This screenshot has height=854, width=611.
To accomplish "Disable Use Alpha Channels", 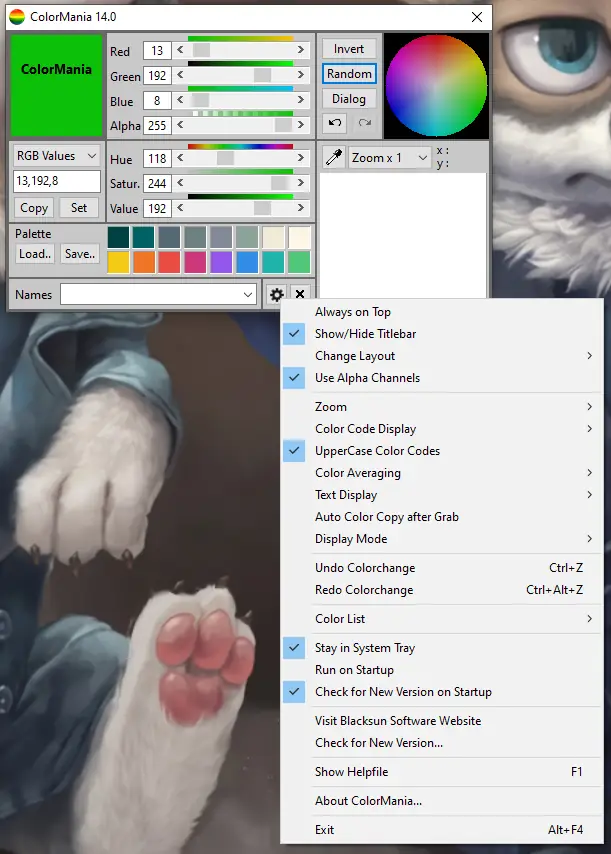I will click(442, 378).
